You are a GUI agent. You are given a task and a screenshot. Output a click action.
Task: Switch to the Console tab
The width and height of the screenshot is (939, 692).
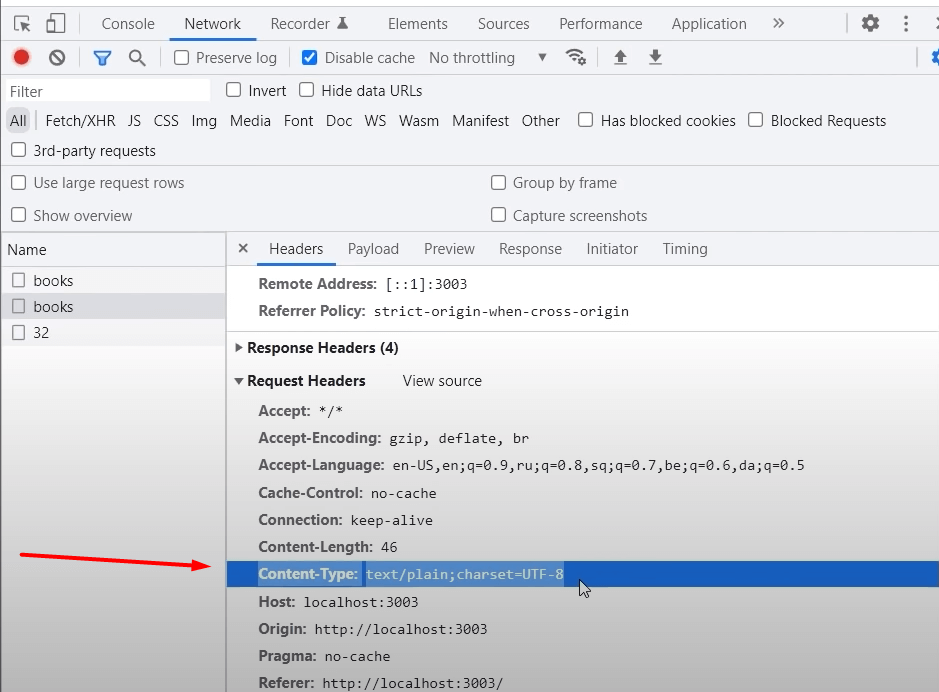click(x=128, y=24)
